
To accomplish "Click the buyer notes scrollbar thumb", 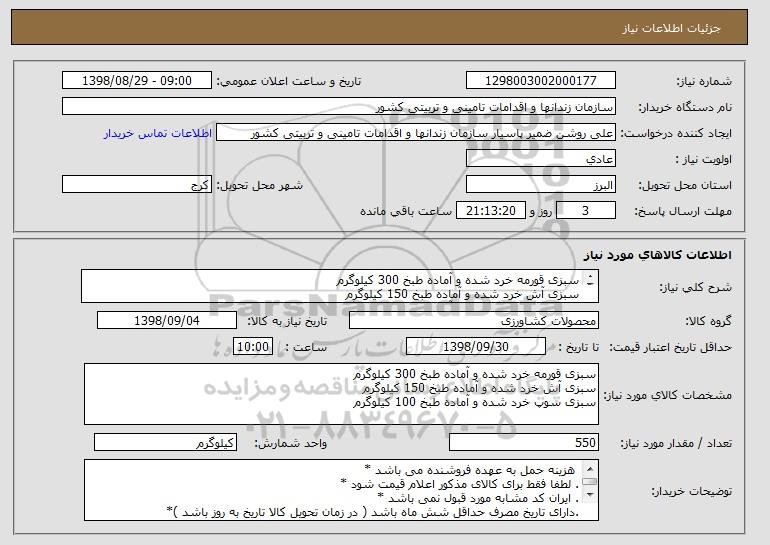I will [590, 482].
